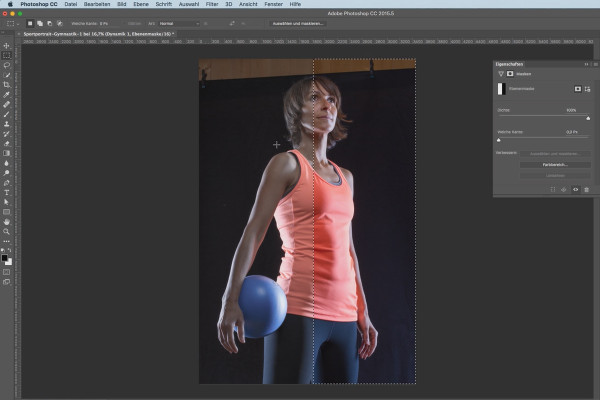Open the Bearbeiten menu
The image size is (600, 400).
coord(97,4)
